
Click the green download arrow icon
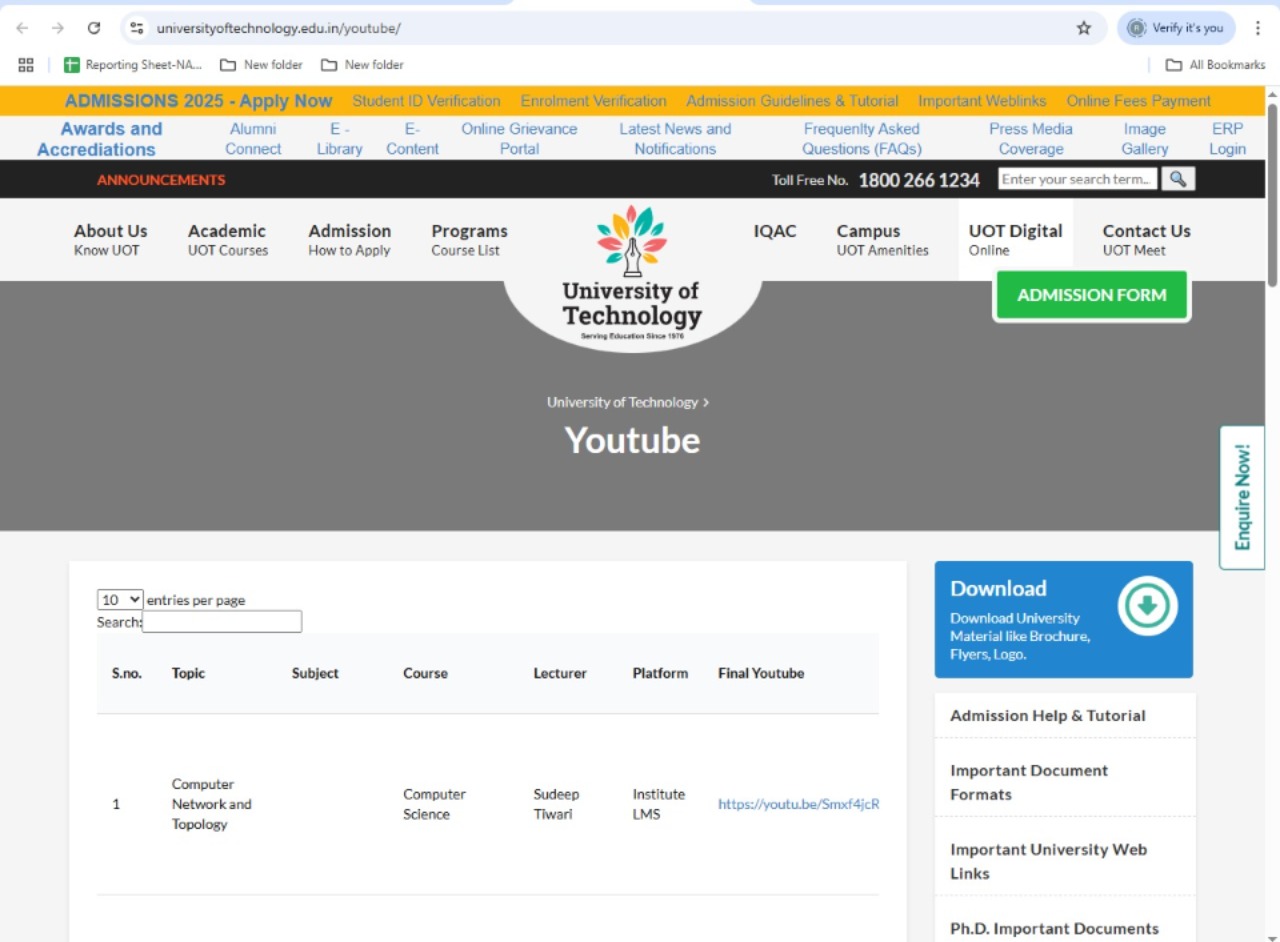(x=1147, y=606)
